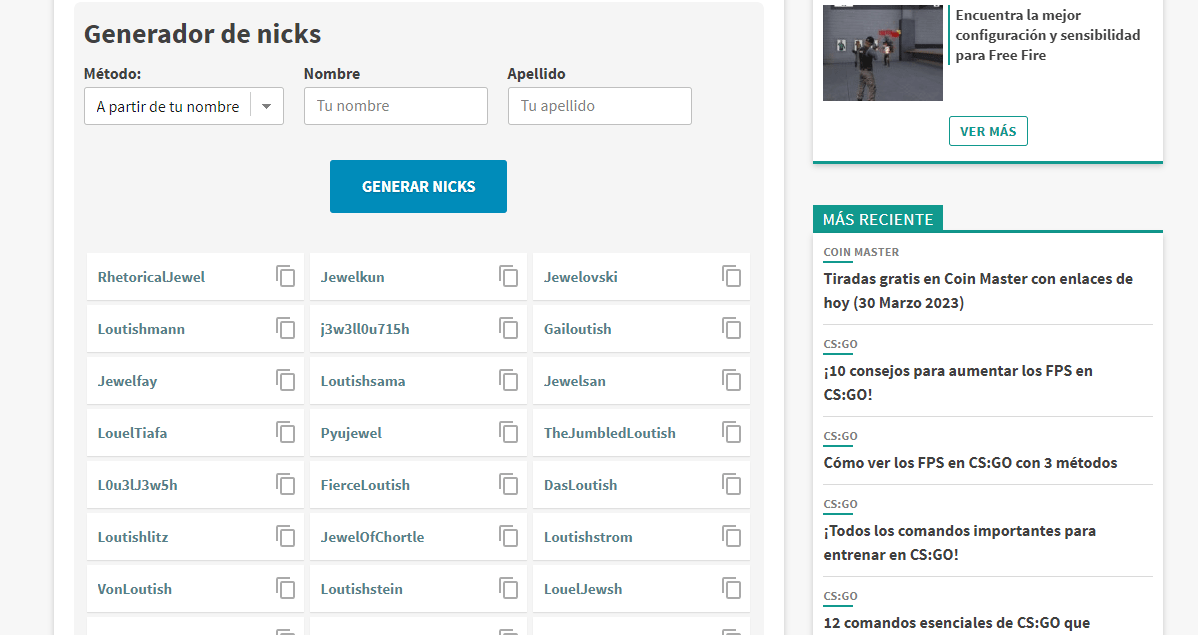Copy the JewelOfChortle nickname

(509, 537)
